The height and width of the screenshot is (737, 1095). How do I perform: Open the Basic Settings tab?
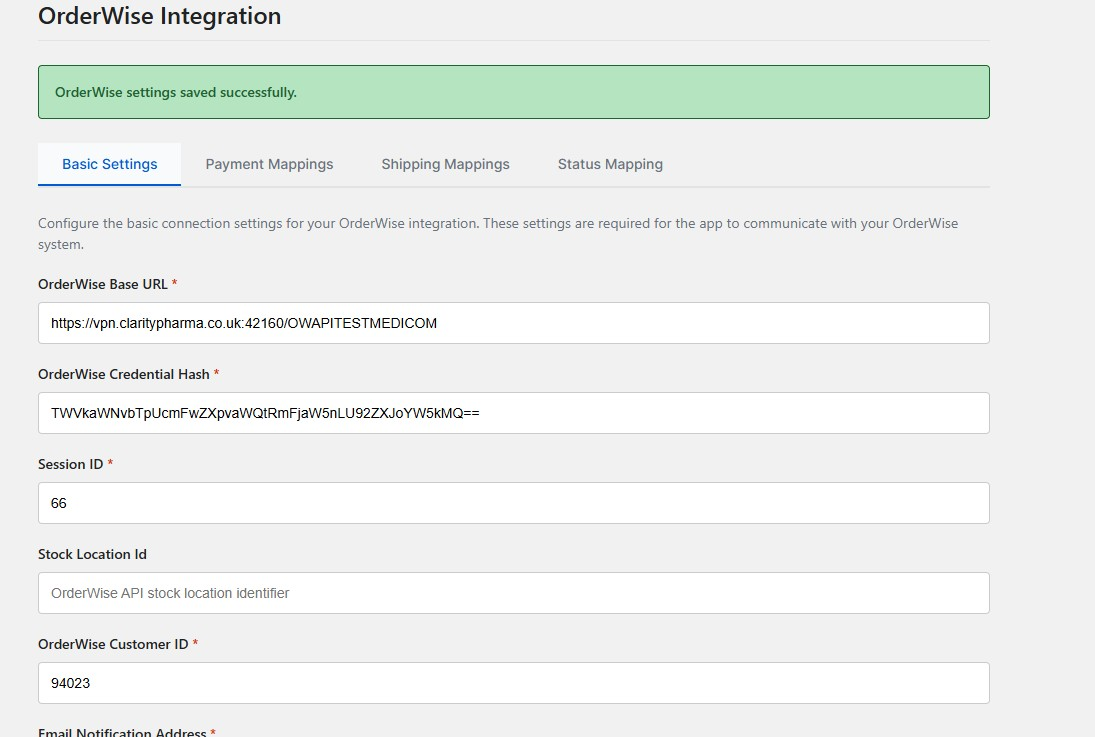coord(110,164)
